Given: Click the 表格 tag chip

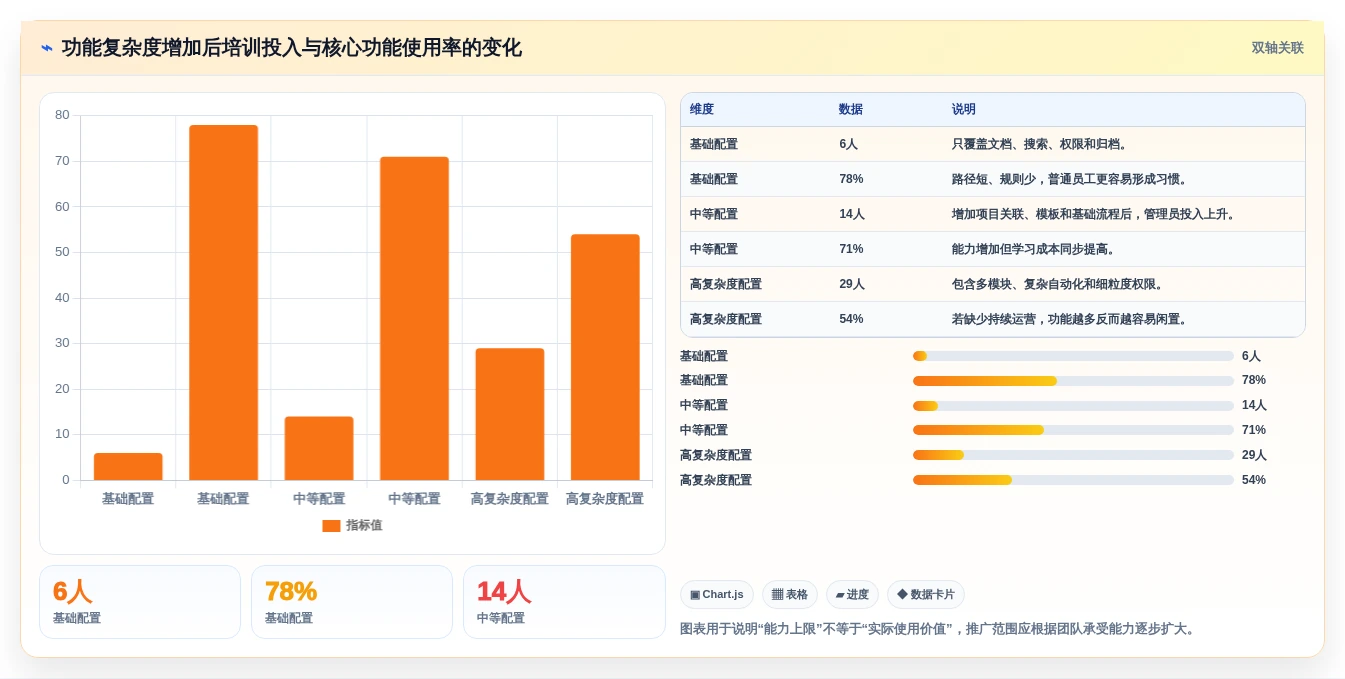Looking at the screenshot, I should (x=790, y=595).
